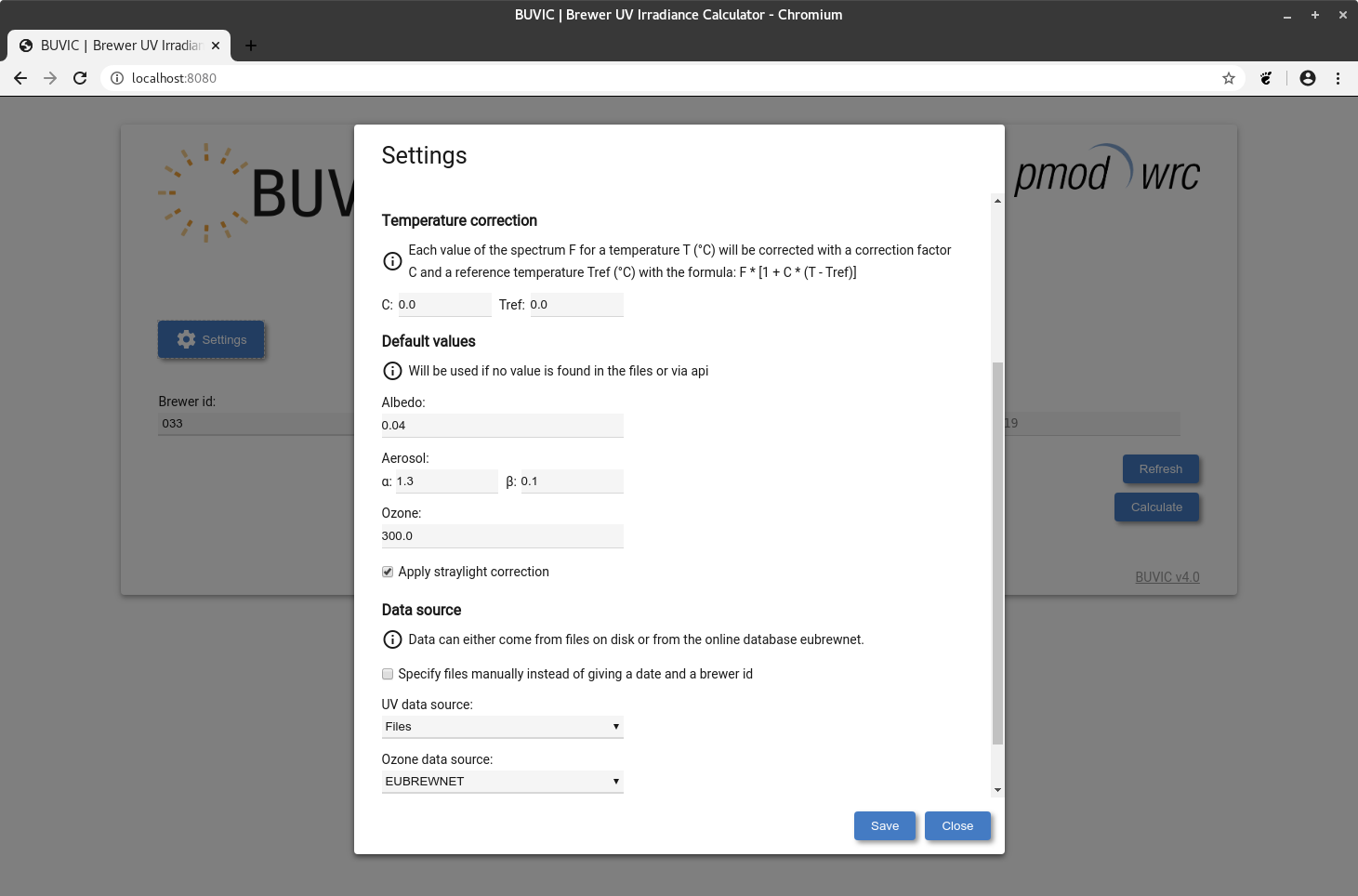Click the info icon beside Temperature correction
Screen dimensions: 1358x896
[x=391, y=261]
